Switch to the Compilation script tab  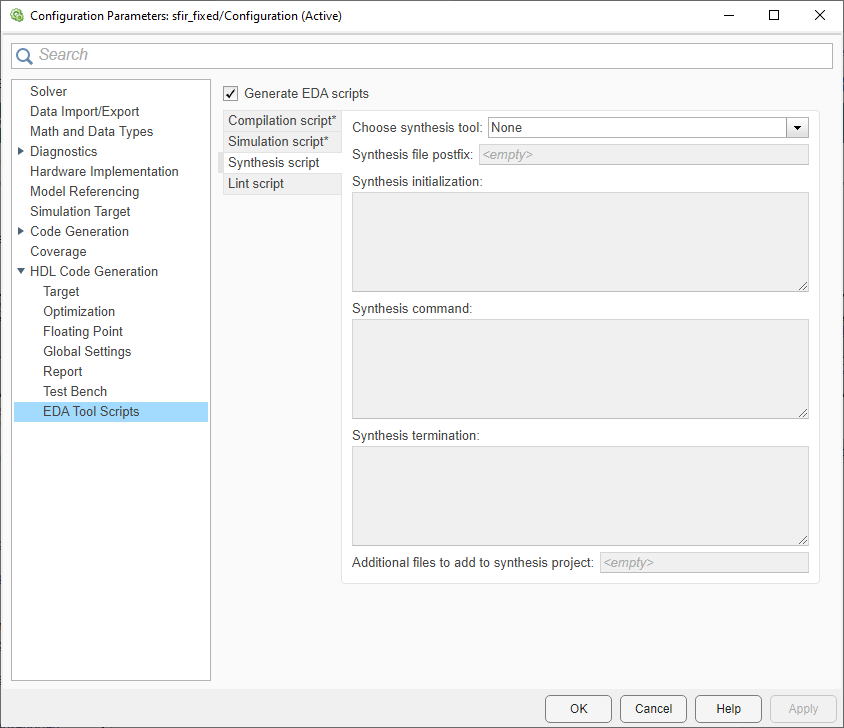(x=281, y=120)
